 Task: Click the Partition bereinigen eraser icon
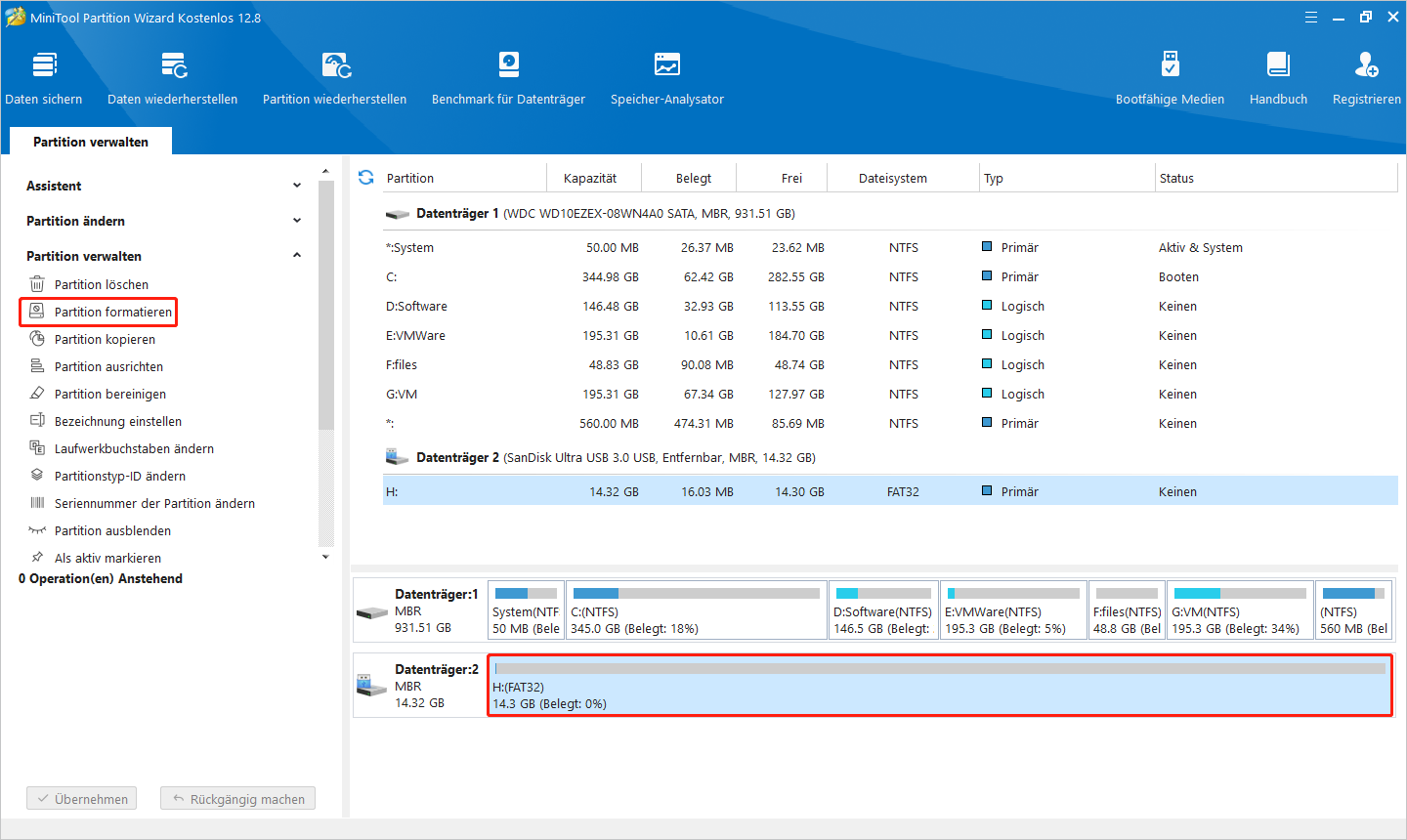(x=37, y=394)
